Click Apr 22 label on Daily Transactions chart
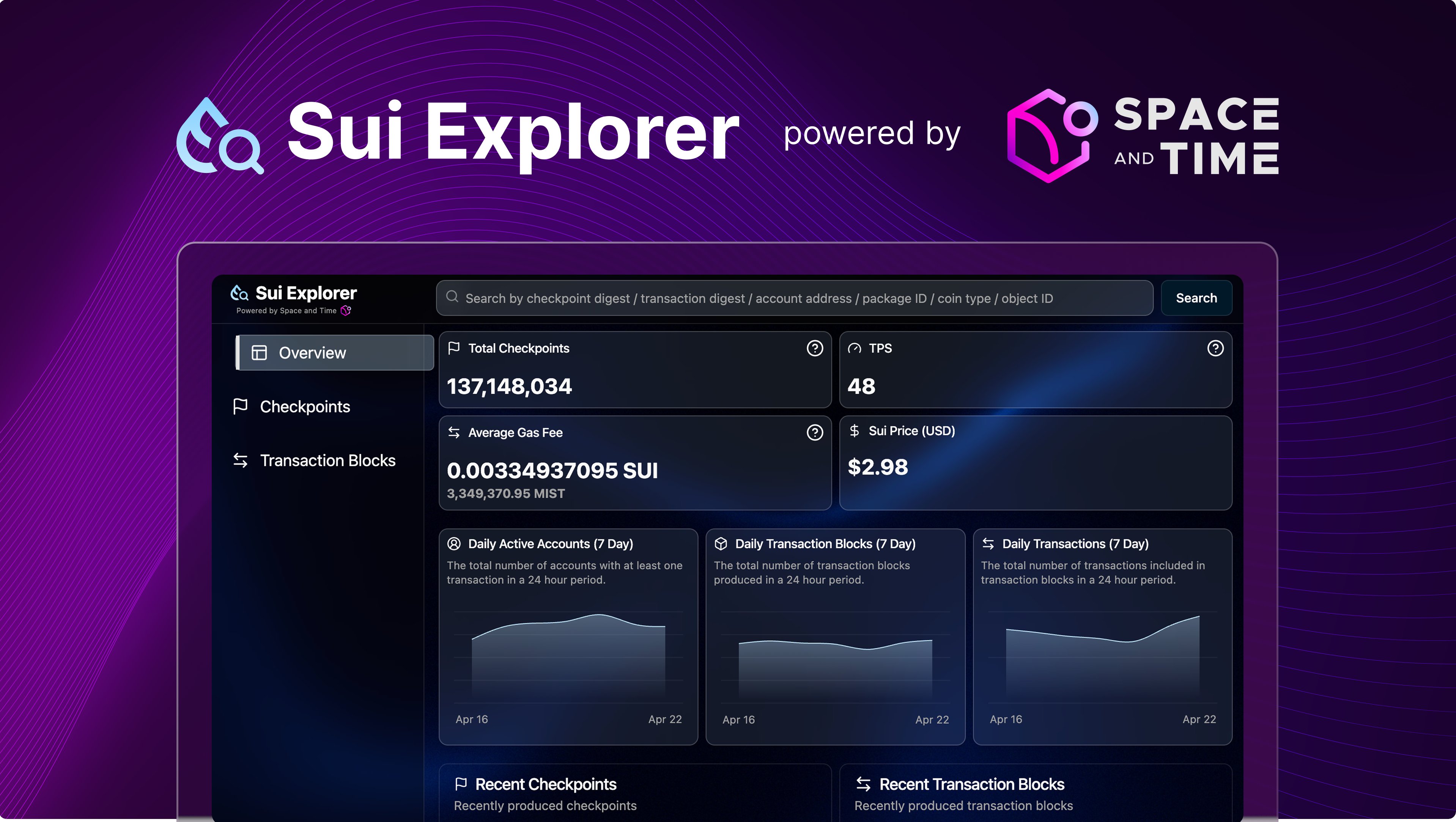Screen dimensions: 1456x822 click(1199, 718)
